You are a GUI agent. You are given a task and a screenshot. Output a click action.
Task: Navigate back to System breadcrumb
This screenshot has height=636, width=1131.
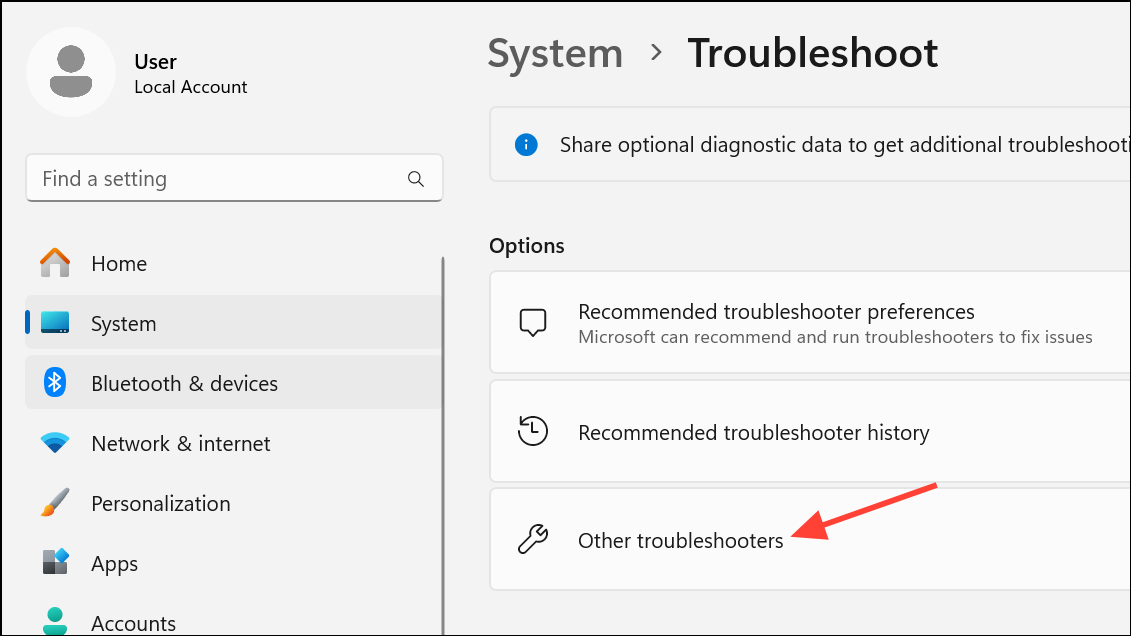pos(555,53)
